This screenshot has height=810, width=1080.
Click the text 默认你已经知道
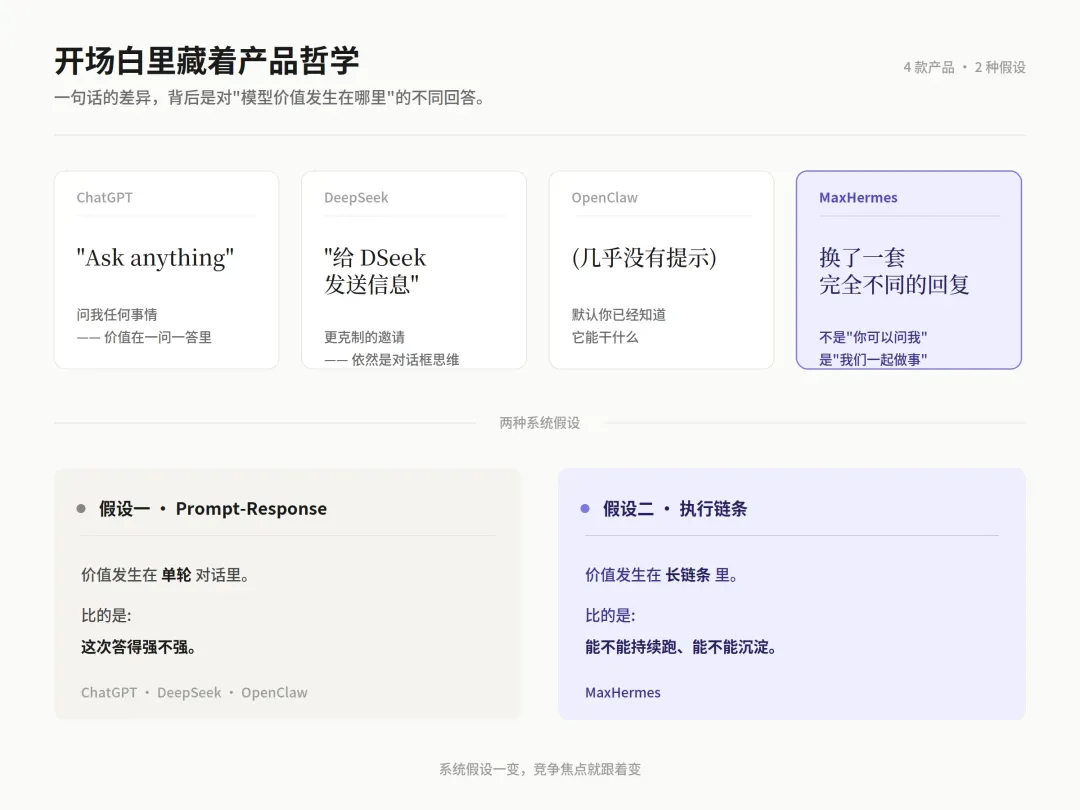[x=619, y=315]
